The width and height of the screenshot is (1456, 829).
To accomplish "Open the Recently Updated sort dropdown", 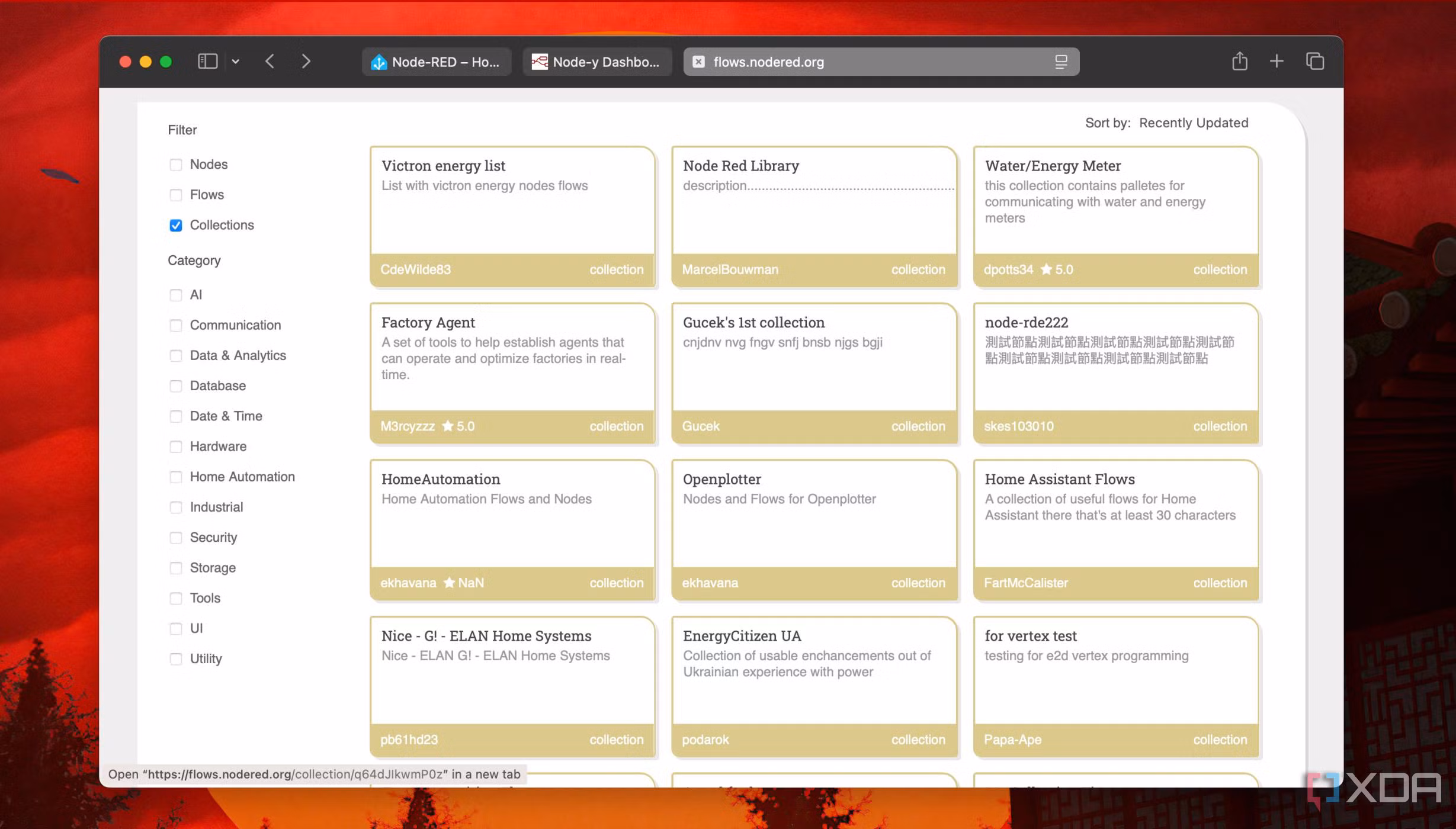I will coord(1193,123).
